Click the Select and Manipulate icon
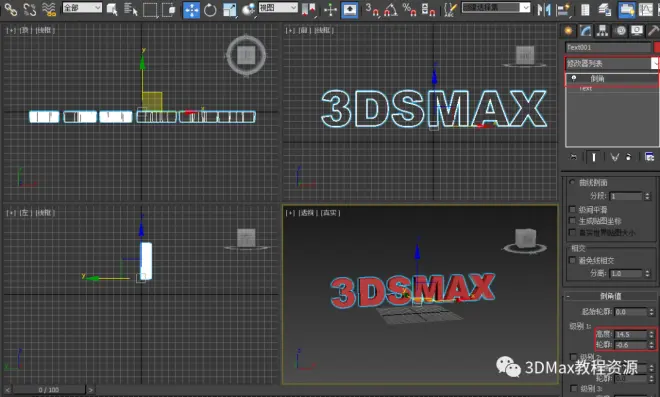660x397 pixels. (x=330, y=9)
